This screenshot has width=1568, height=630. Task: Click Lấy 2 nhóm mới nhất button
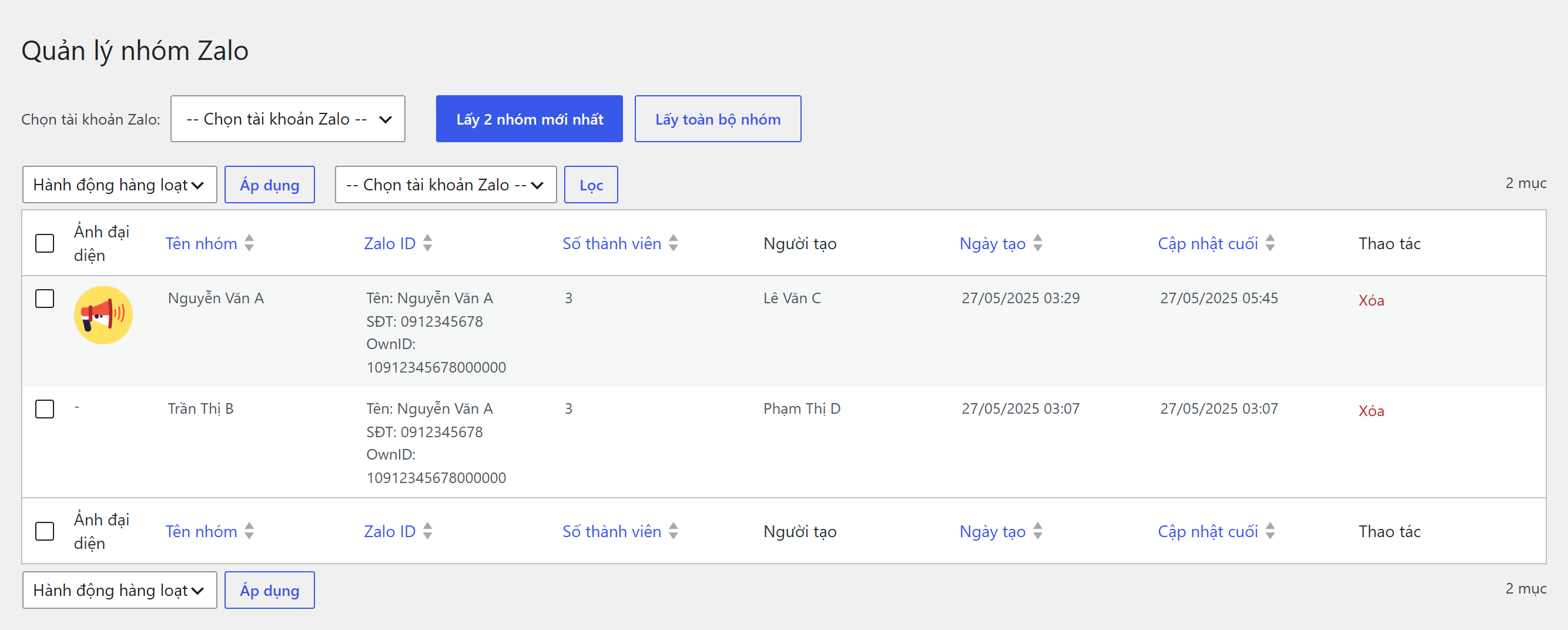[529, 119]
